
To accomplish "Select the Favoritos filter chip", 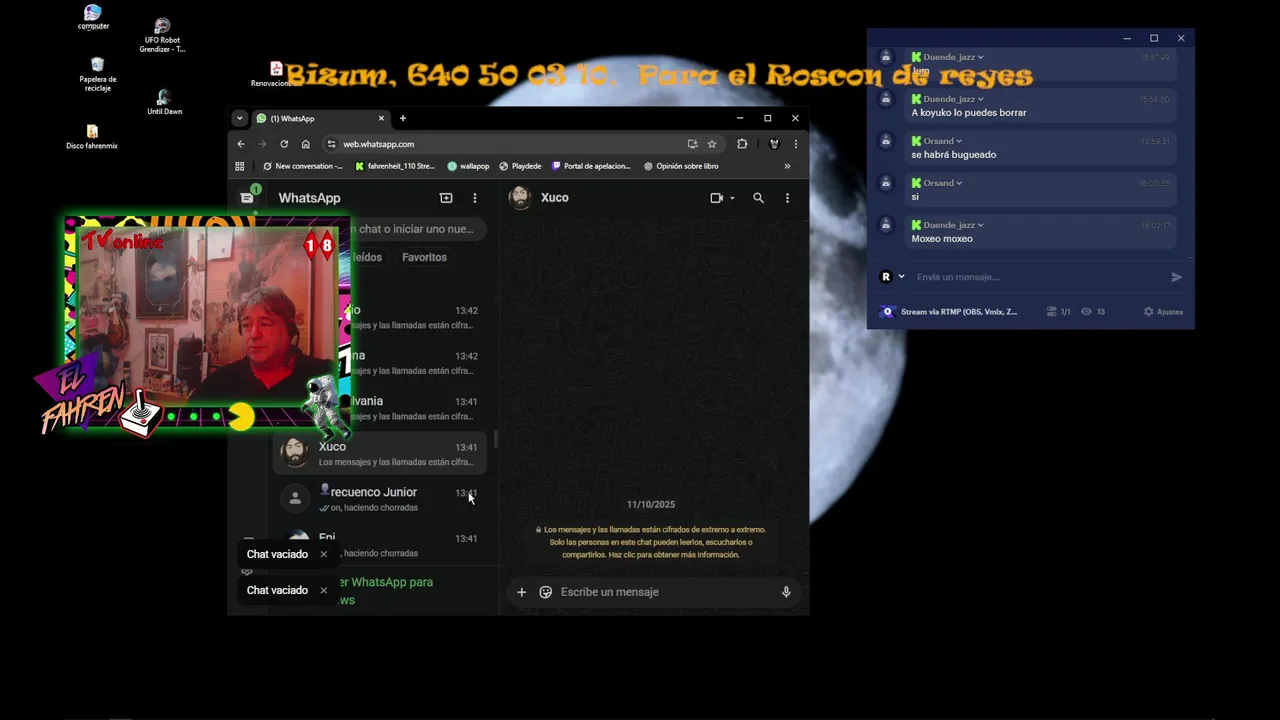I will point(424,257).
